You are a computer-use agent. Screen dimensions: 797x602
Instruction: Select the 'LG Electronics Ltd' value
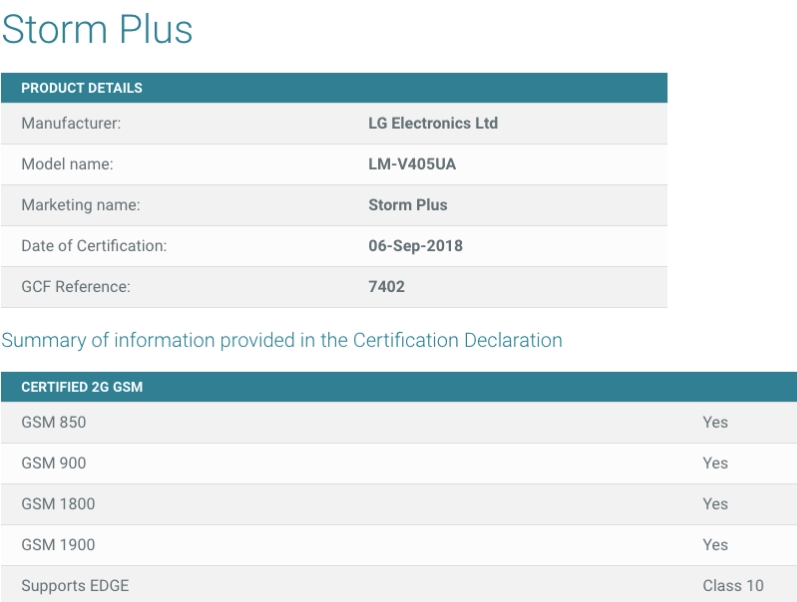tap(433, 123)
